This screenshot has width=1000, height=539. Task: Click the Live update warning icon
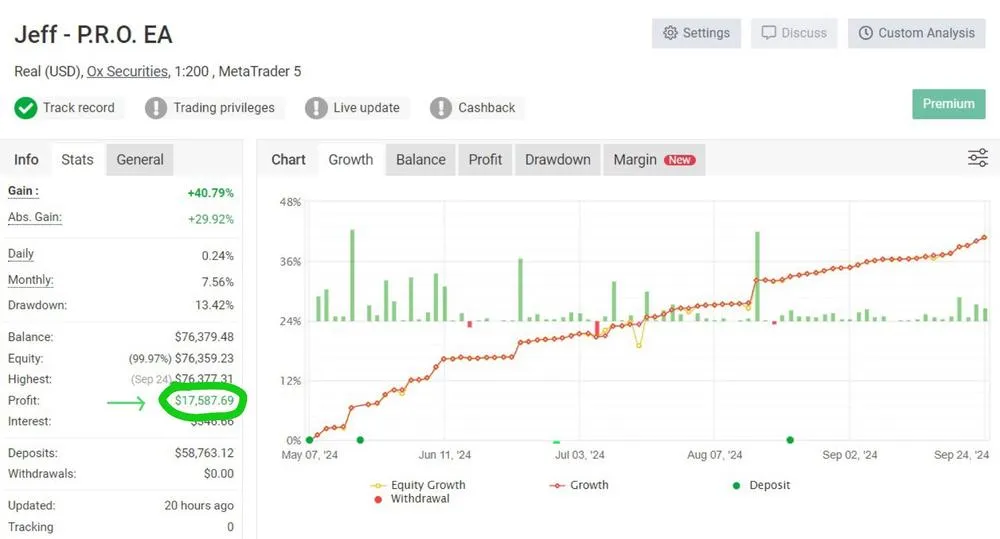(316, 108)
